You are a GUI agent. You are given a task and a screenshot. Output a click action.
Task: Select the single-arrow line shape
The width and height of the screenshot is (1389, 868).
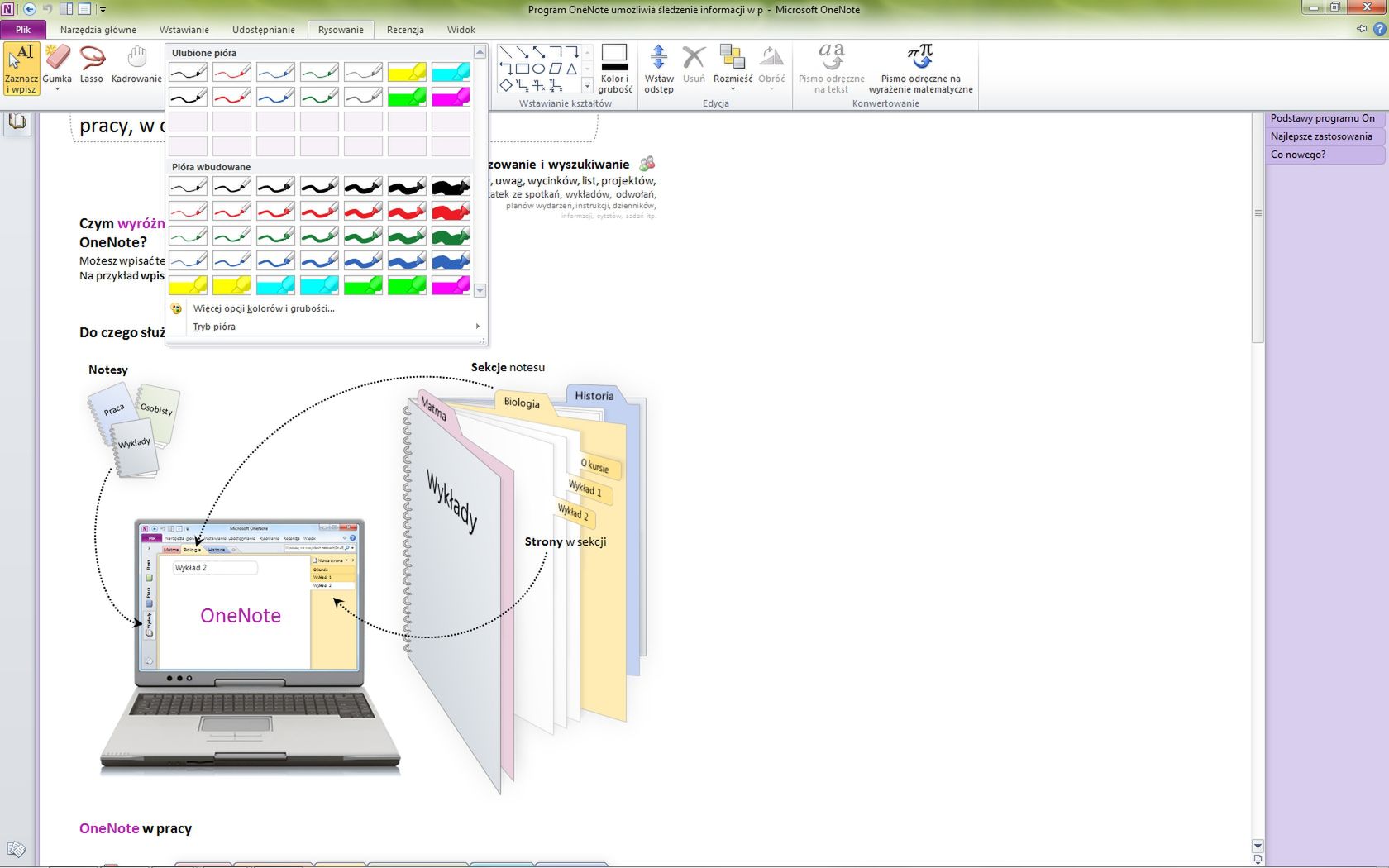click(523, 52)
